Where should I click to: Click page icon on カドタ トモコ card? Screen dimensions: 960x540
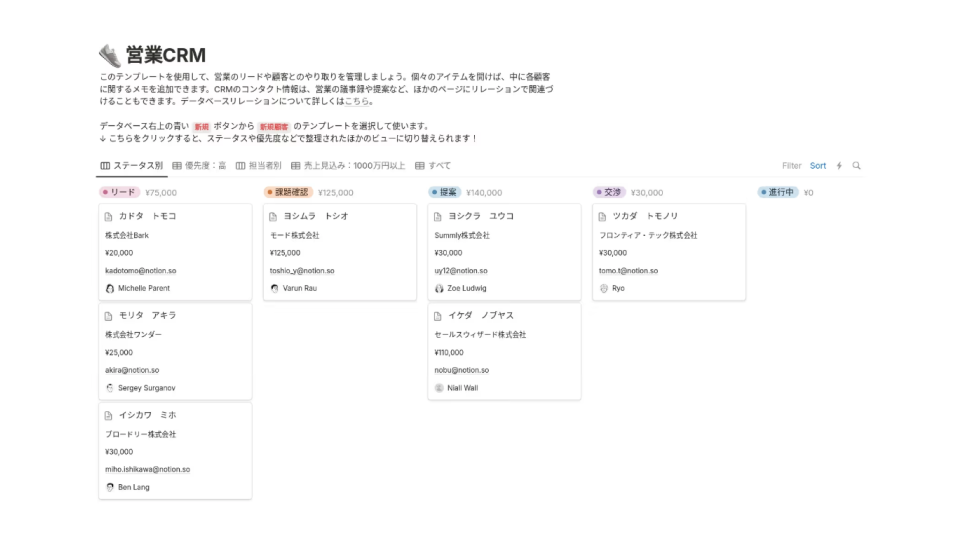point(108,217)
